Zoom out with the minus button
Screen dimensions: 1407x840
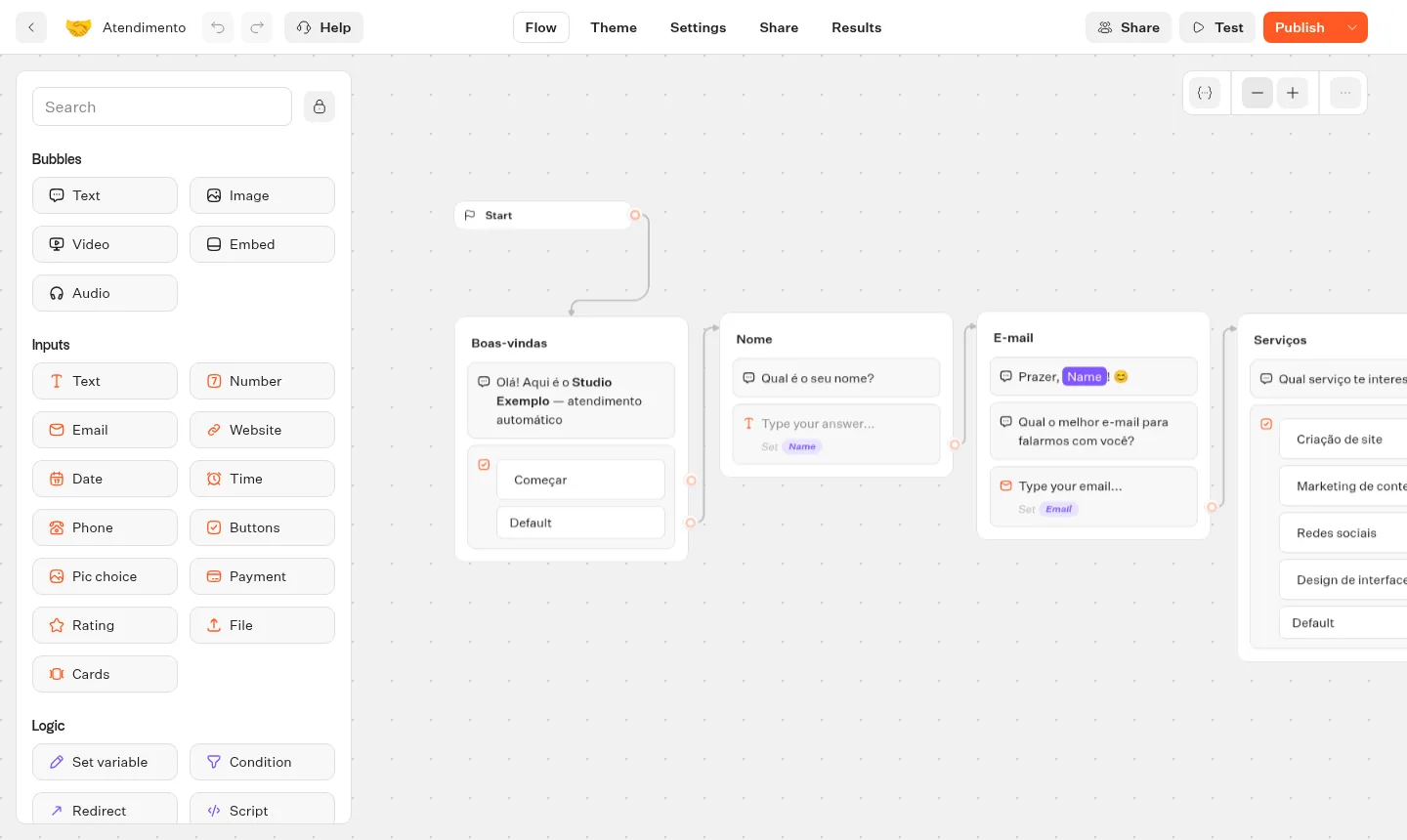pos(1258,93)
